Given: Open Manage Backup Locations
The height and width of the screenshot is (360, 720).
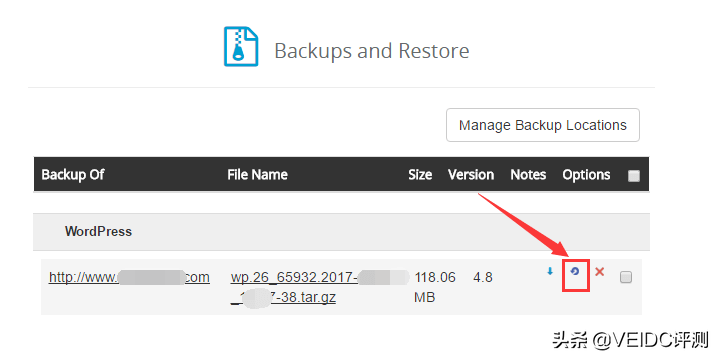Looking at the screenshot, I should (x=543, y=125).
